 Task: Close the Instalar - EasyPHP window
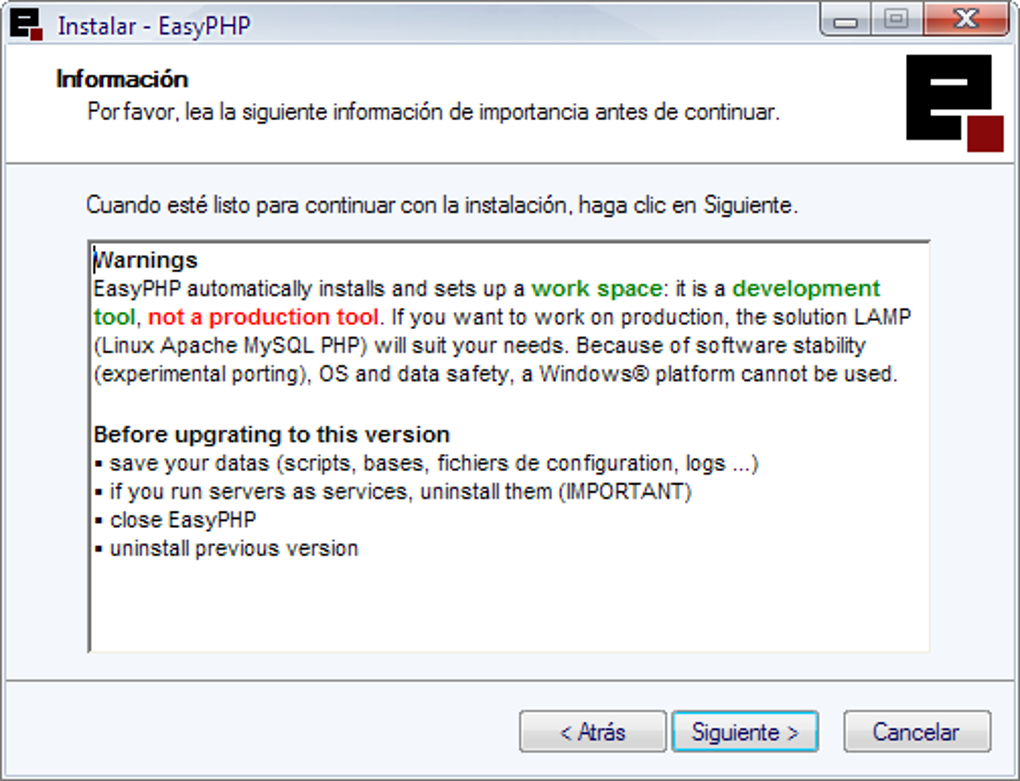pyautogui.click(x=965, y=20)
